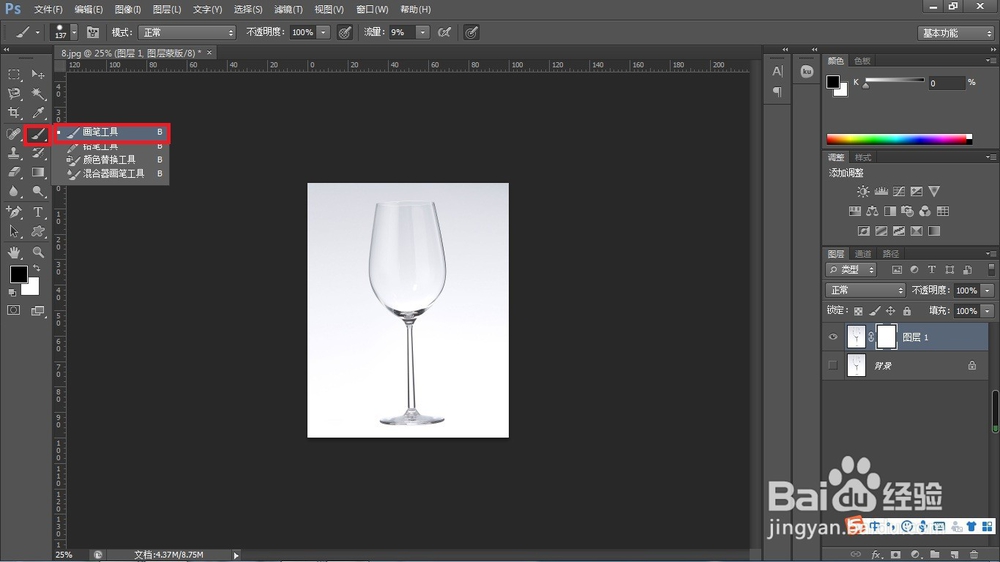
Task: Select the Blur tool
Action: click(x=14, y=191)
